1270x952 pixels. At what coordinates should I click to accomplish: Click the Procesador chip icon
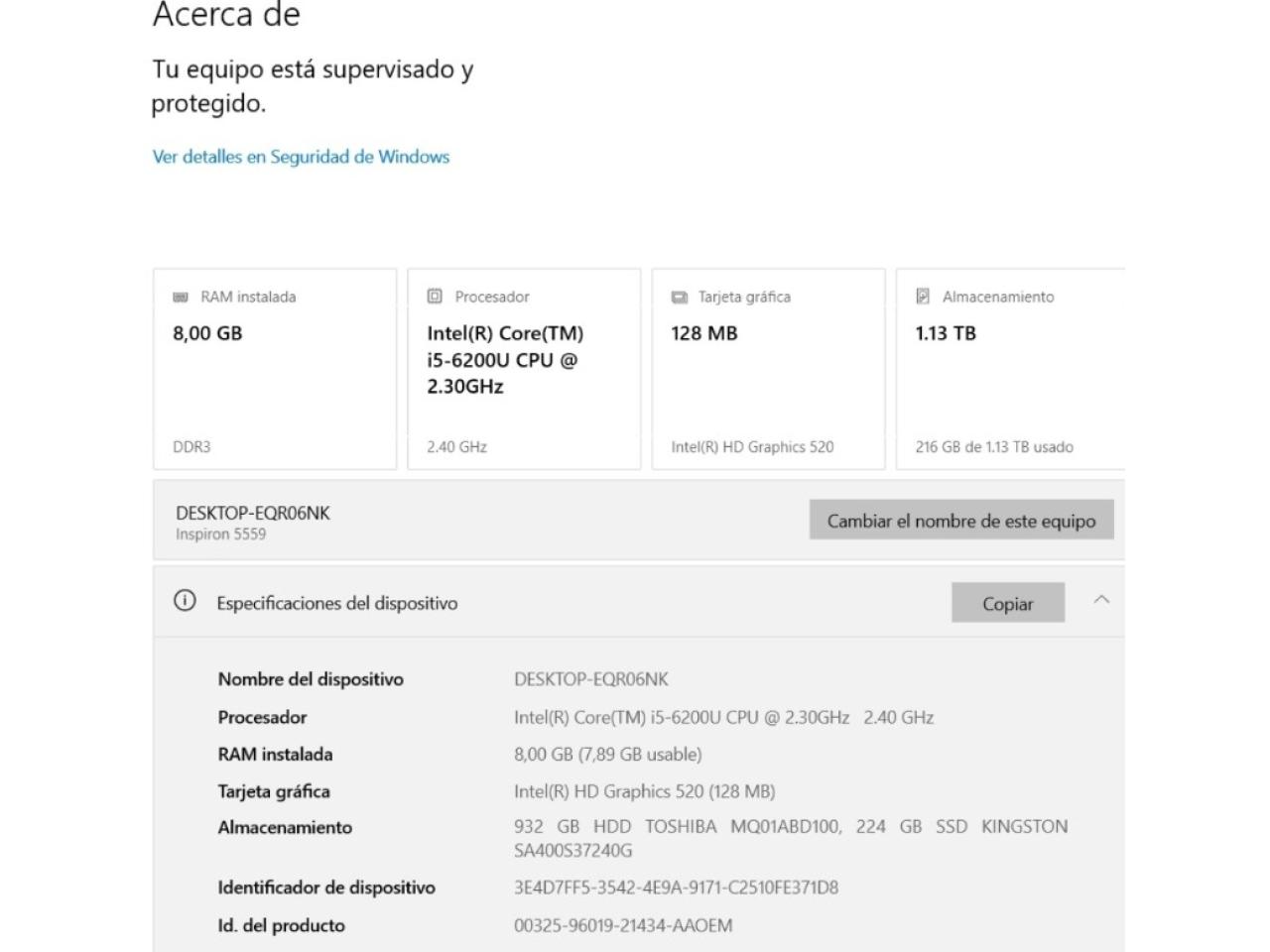[x=435, y=297]
